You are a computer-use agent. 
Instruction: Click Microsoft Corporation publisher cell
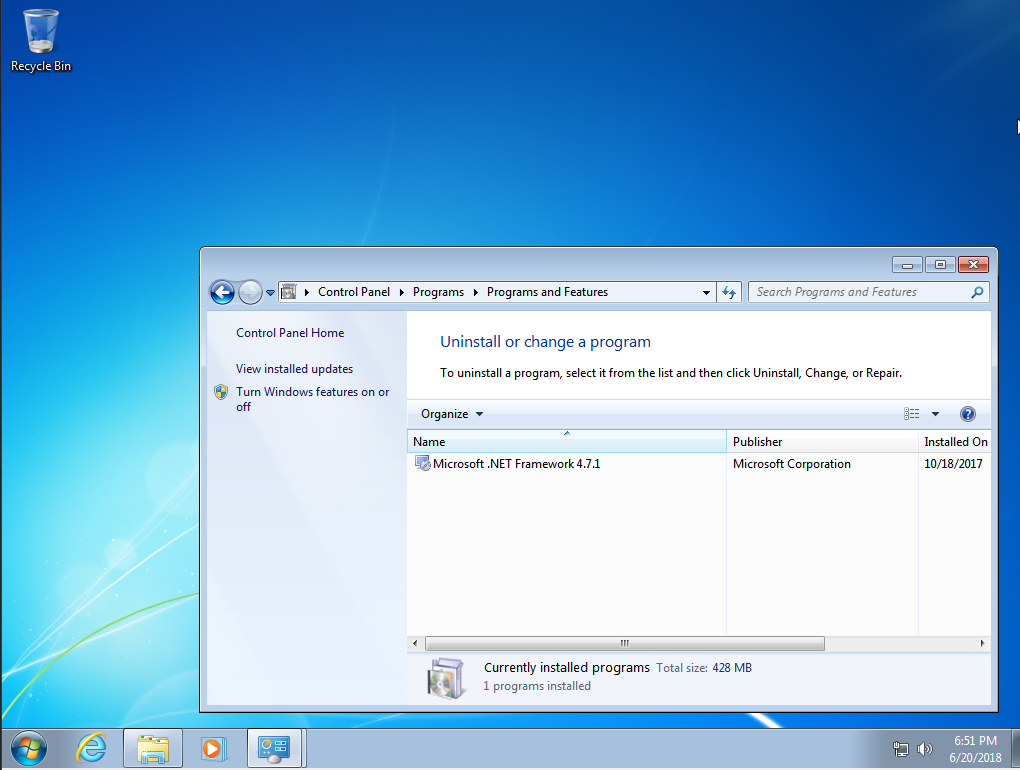tap(792, 464)
